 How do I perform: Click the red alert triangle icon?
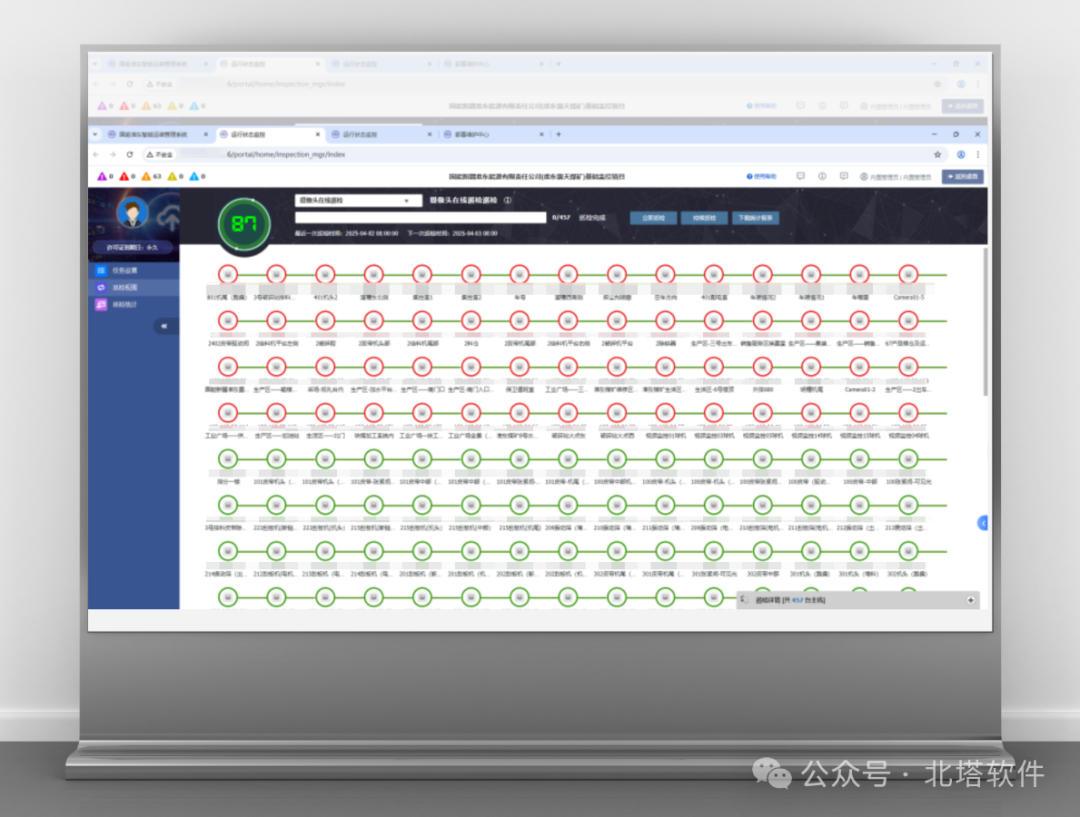coord(124,176)
